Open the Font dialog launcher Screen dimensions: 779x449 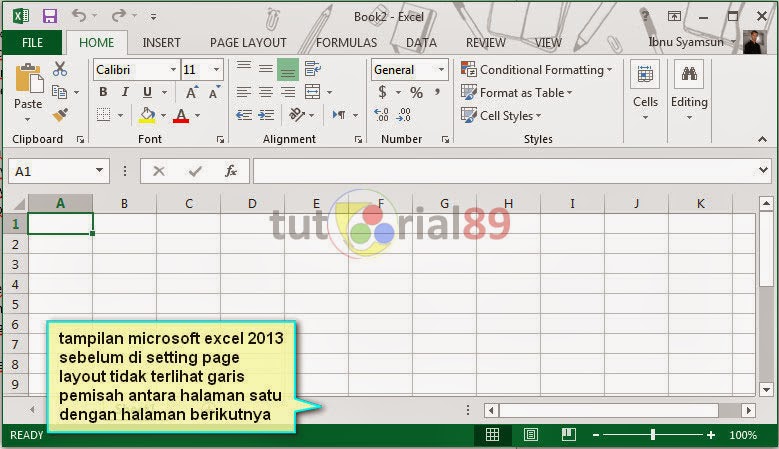tap(220, 140)
